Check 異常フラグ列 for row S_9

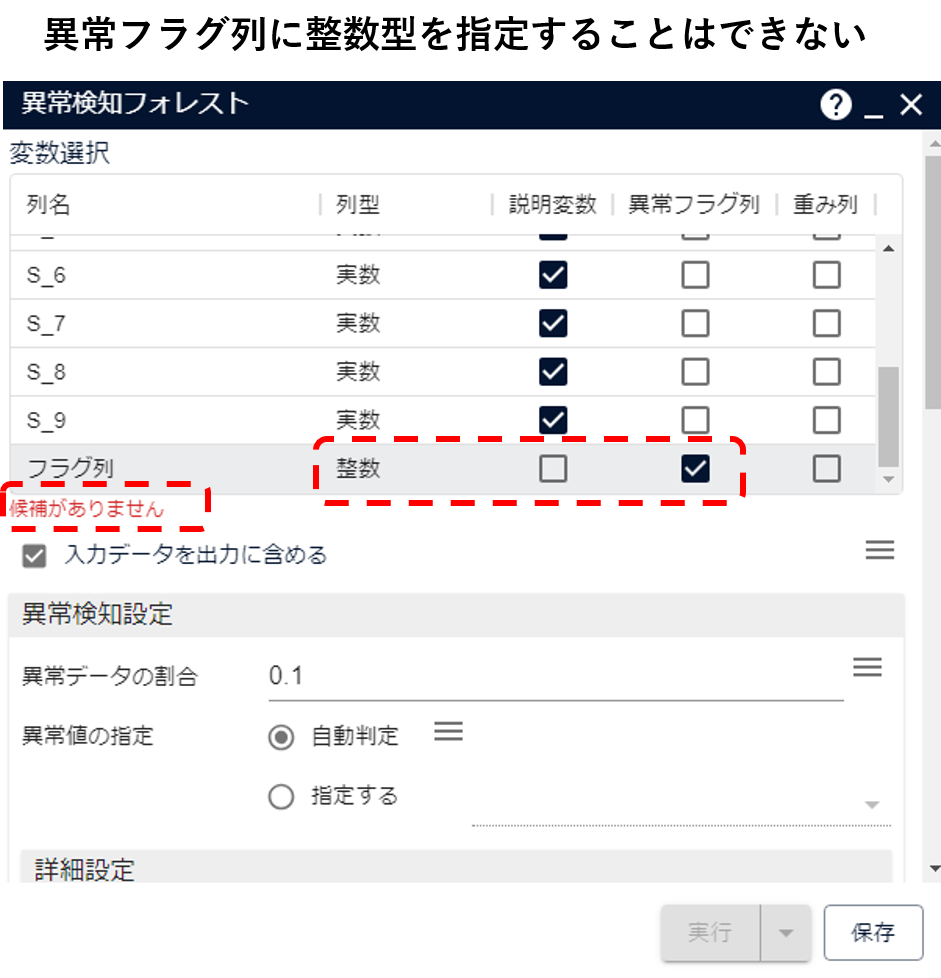tap(695, 420)
